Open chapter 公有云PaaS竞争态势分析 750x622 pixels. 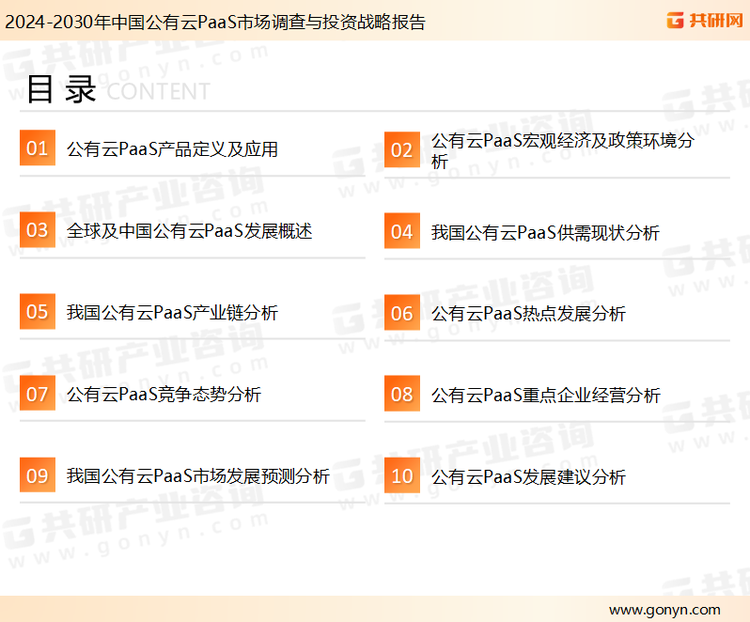[x=164, y=395]
